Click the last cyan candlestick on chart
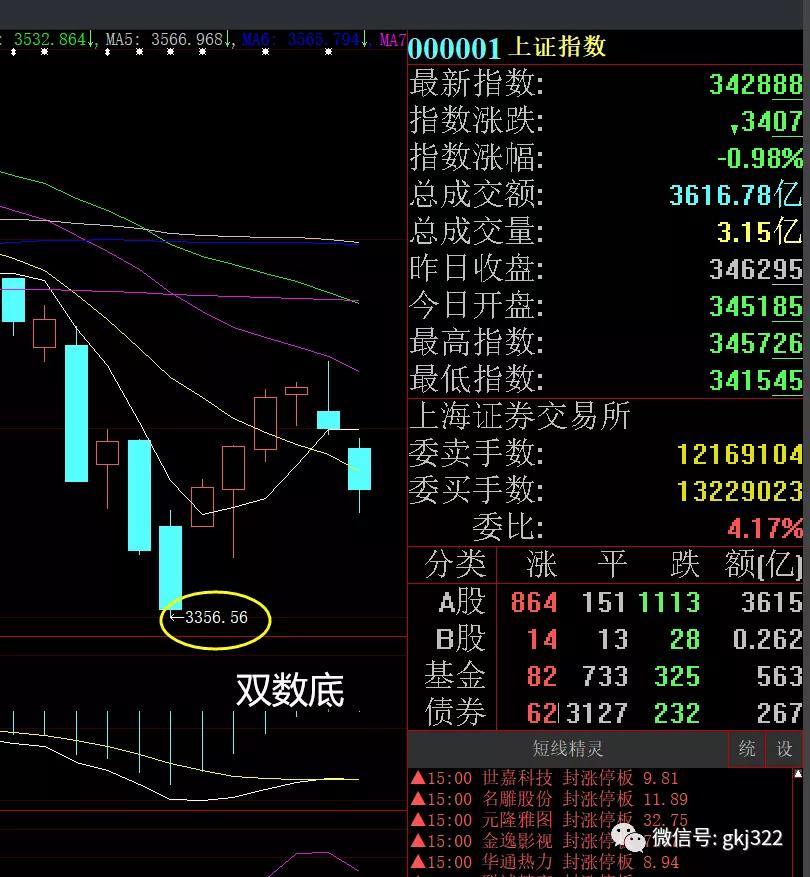This screenshot has width=810, height=877. [359, 468]
